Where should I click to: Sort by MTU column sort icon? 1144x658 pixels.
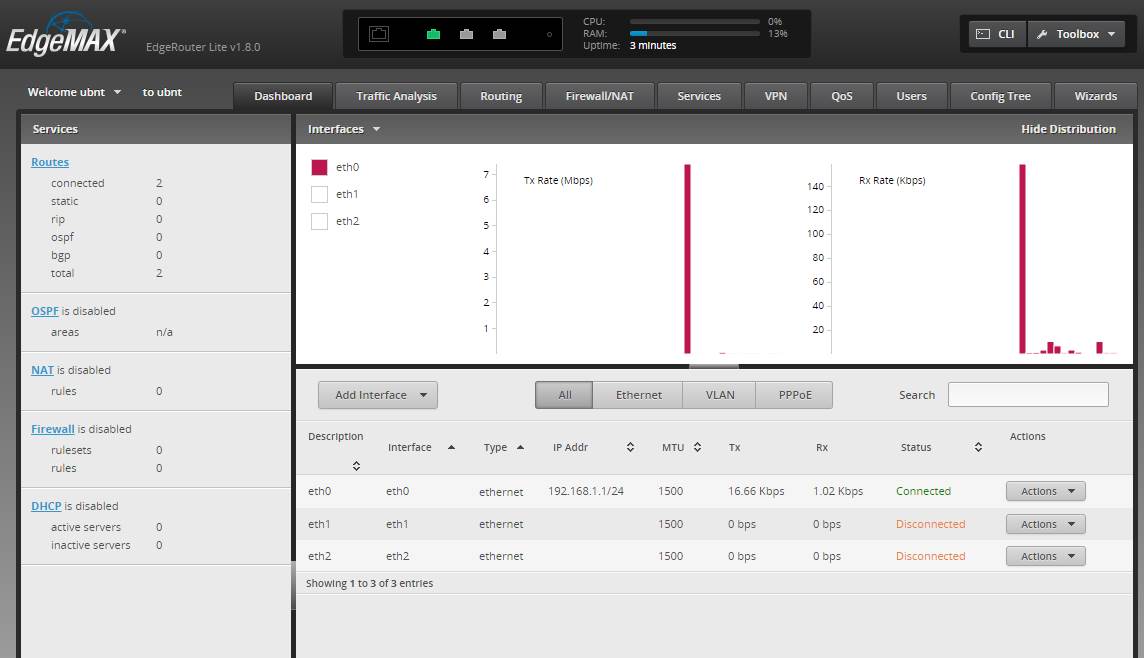click(x=697, y=448)
